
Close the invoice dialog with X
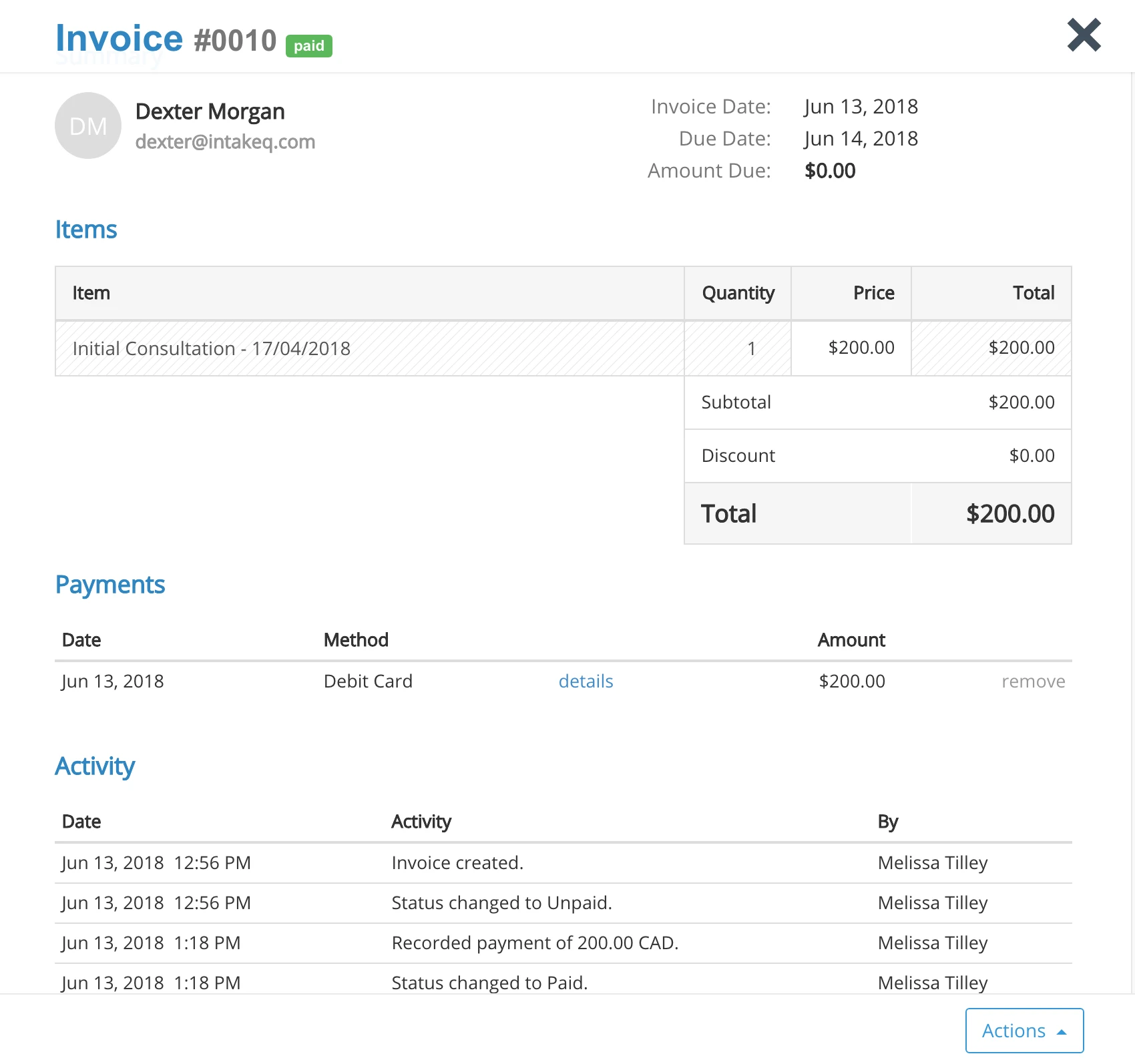tap(1084, 35)
